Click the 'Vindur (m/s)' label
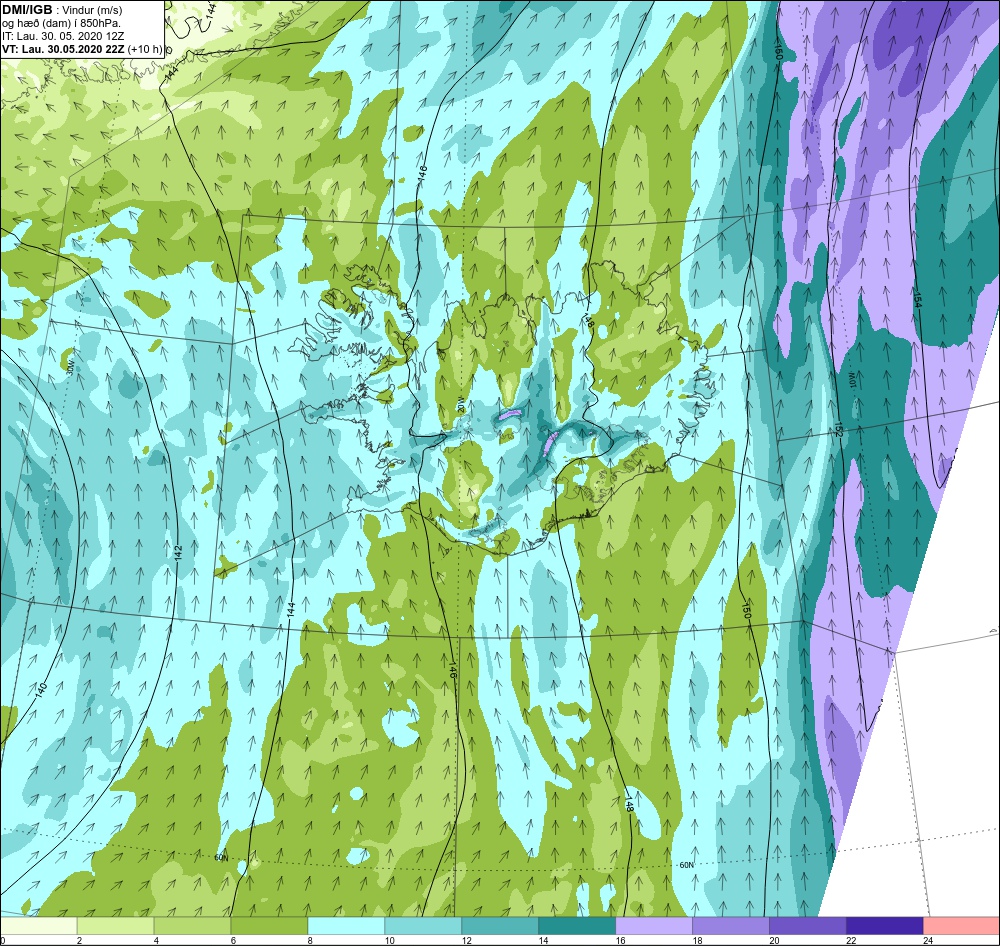 click(x=94, y=11)
